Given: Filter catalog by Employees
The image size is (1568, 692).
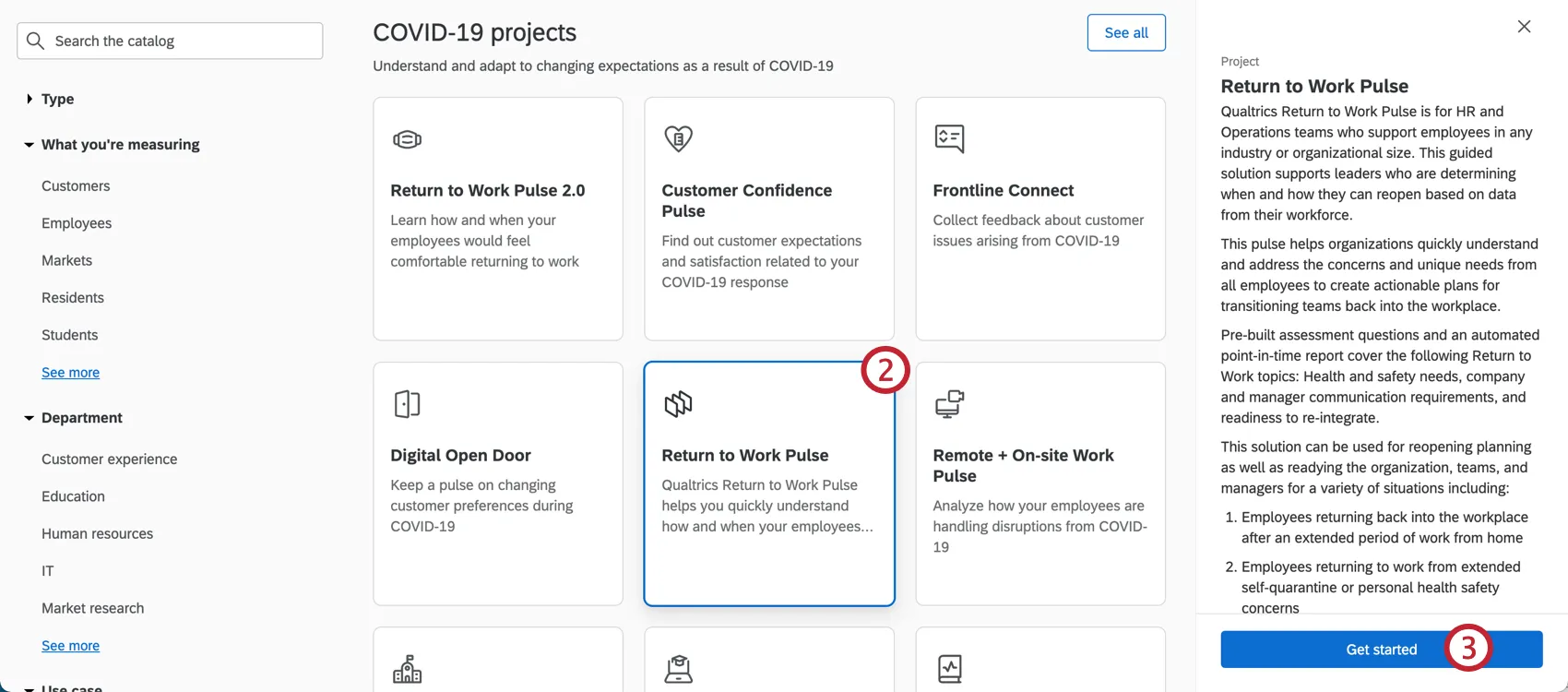Looking at the screenshot, I should 77,223.
